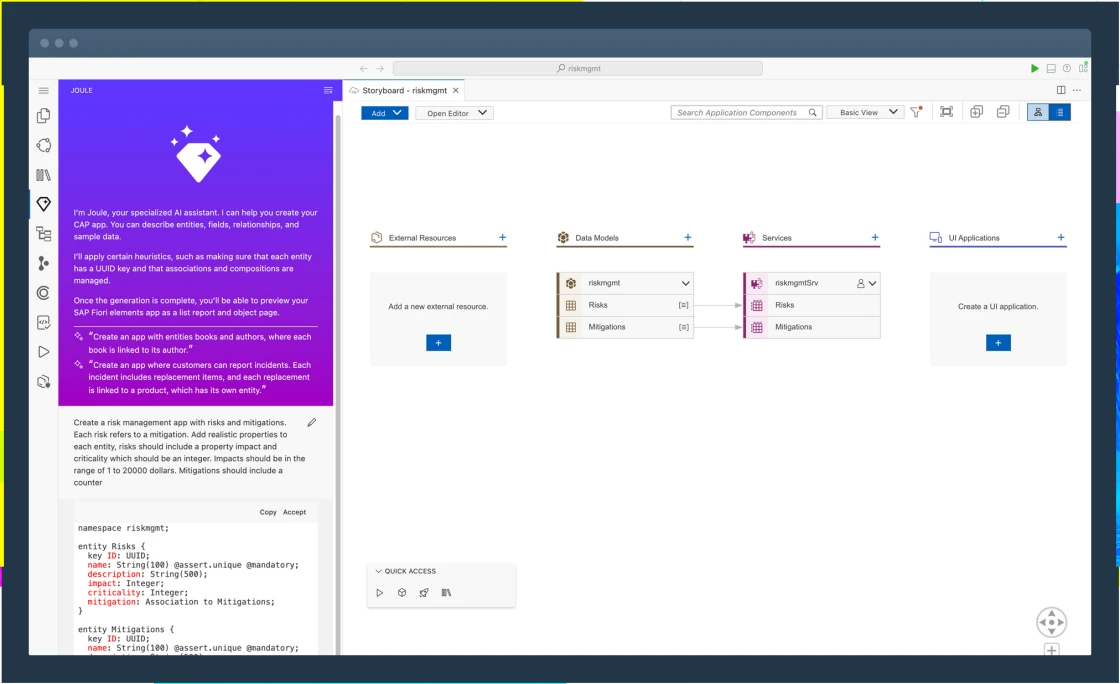Open Risks entity details icon in Data Models

coord(684,306)
